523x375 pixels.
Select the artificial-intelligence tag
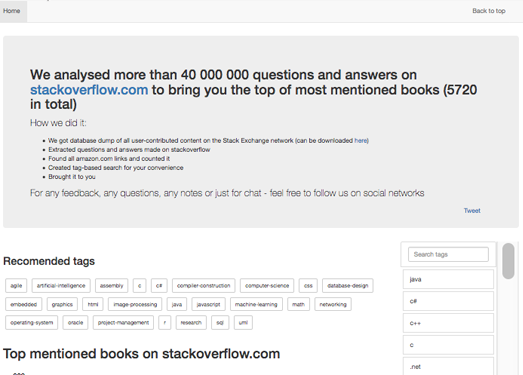pos(61,286)
